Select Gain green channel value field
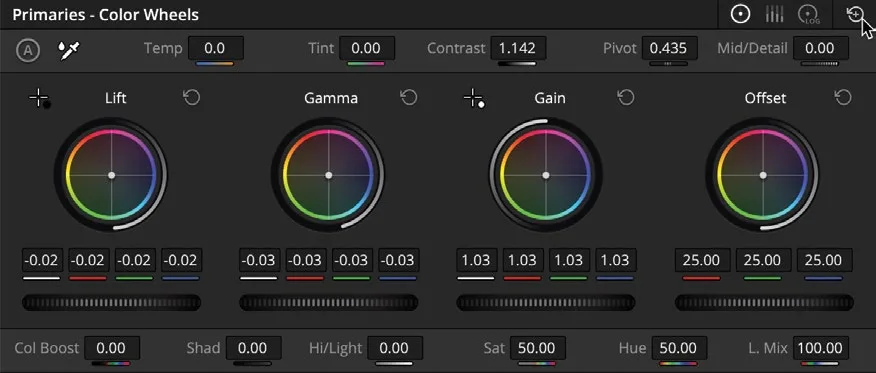Viewport: 876px width, 373px height. (x=569, y=261)
